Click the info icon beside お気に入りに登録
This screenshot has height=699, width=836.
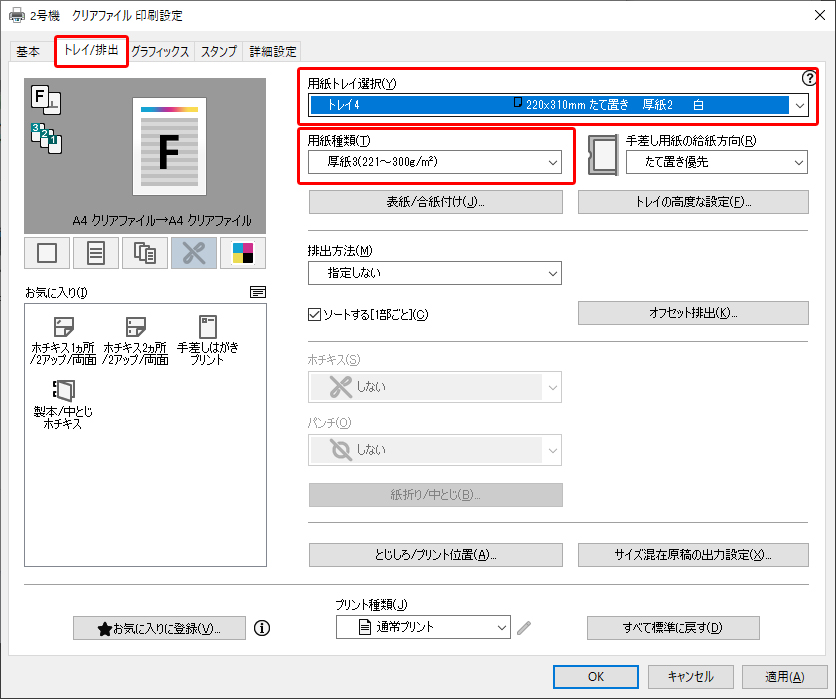(262, 628)
